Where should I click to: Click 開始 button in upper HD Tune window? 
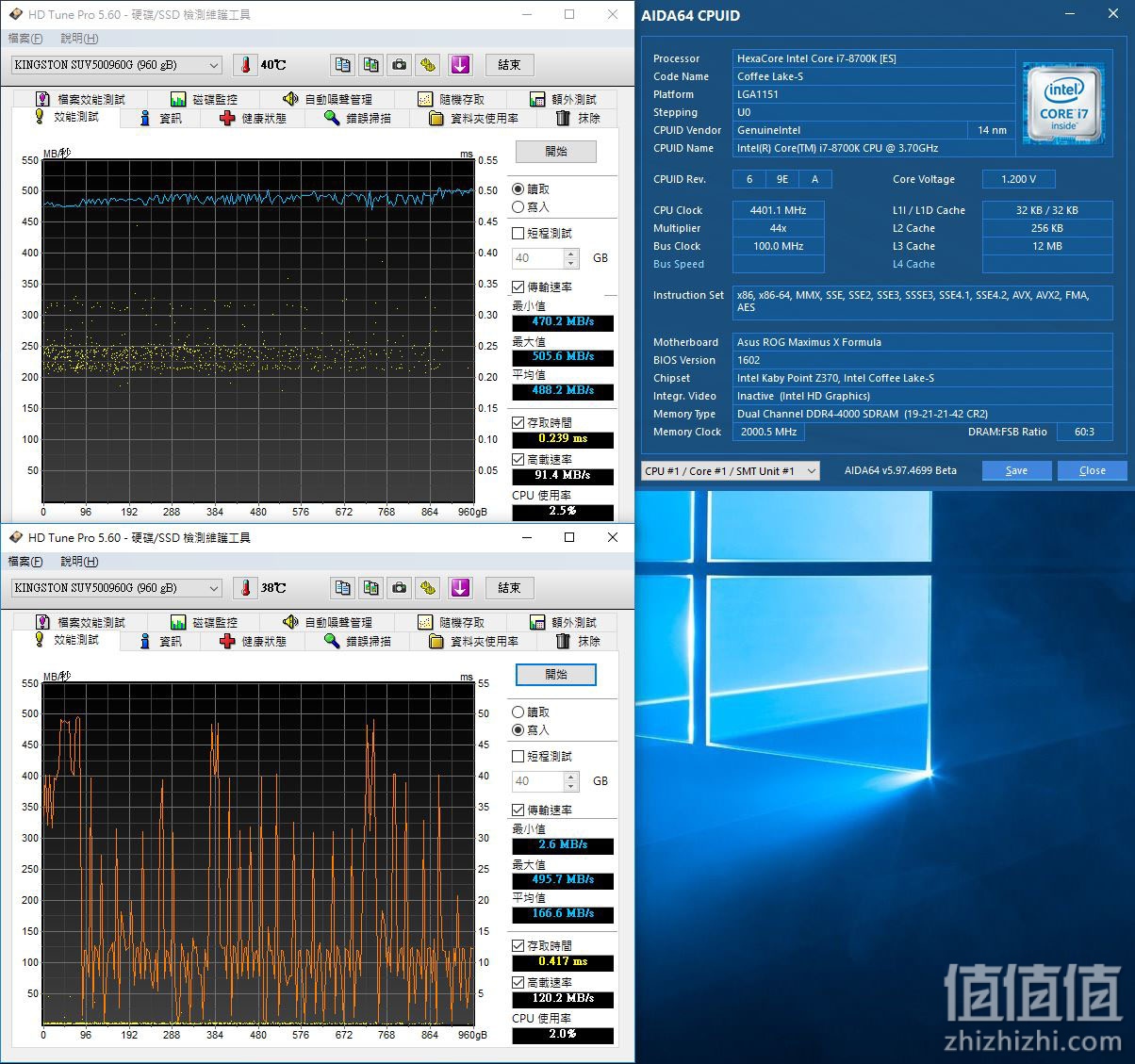point(556,152)
